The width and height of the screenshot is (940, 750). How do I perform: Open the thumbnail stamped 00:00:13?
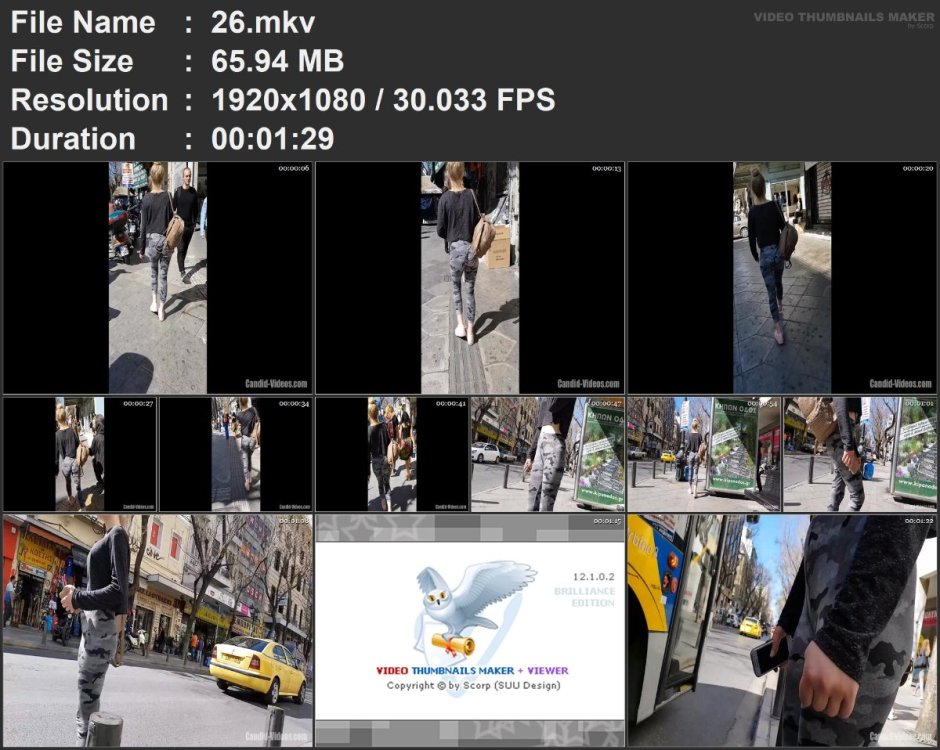pyautogui.click(x=470, y=278)
